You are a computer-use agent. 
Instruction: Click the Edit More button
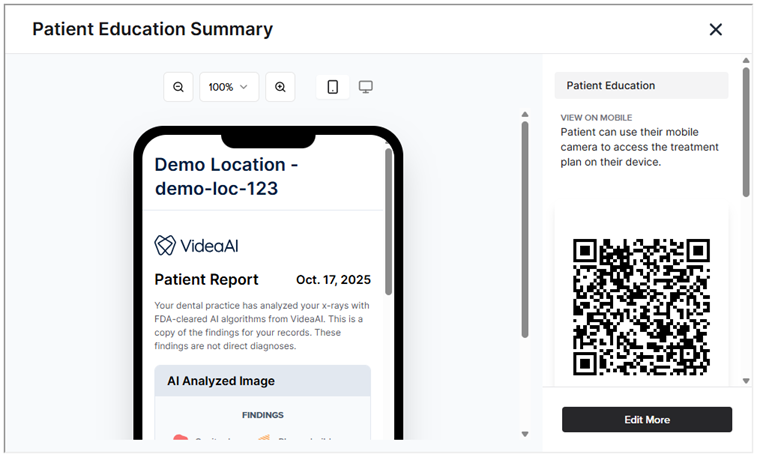647,420
